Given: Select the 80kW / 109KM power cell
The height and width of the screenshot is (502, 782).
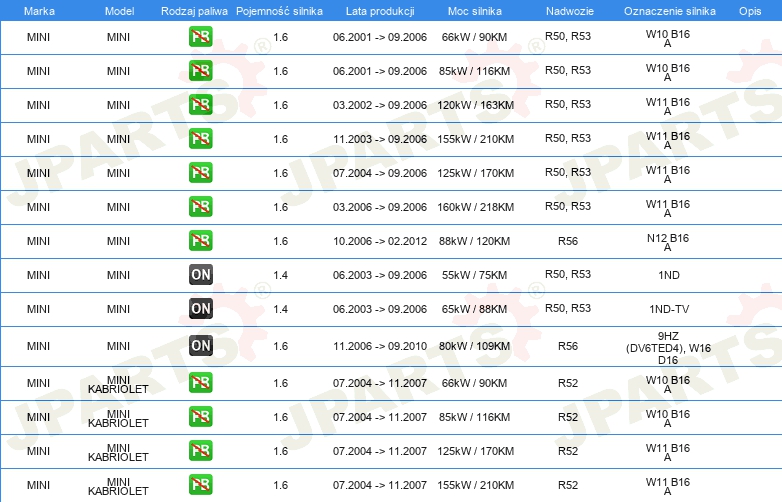Looking at the screenshot, I should click(x=474, y=346).
